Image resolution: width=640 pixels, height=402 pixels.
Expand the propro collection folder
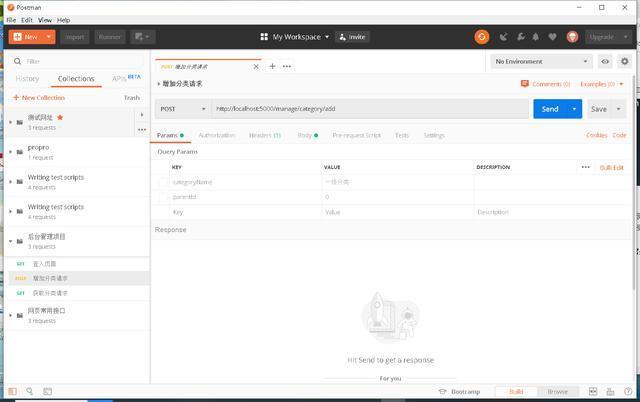(10, 152)
